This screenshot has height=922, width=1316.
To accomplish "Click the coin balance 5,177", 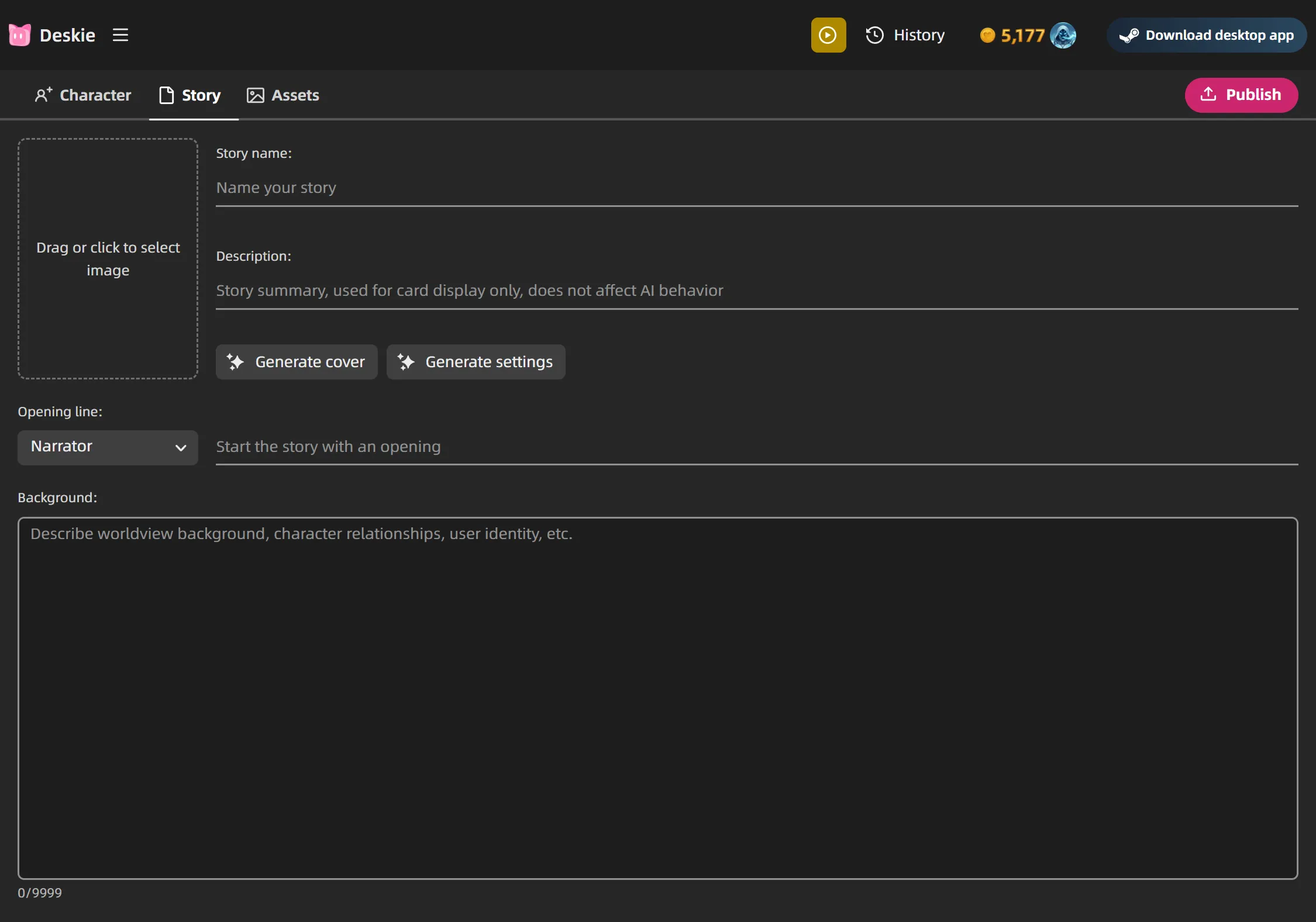I will pyautogui.click(x=1012, y=36).
